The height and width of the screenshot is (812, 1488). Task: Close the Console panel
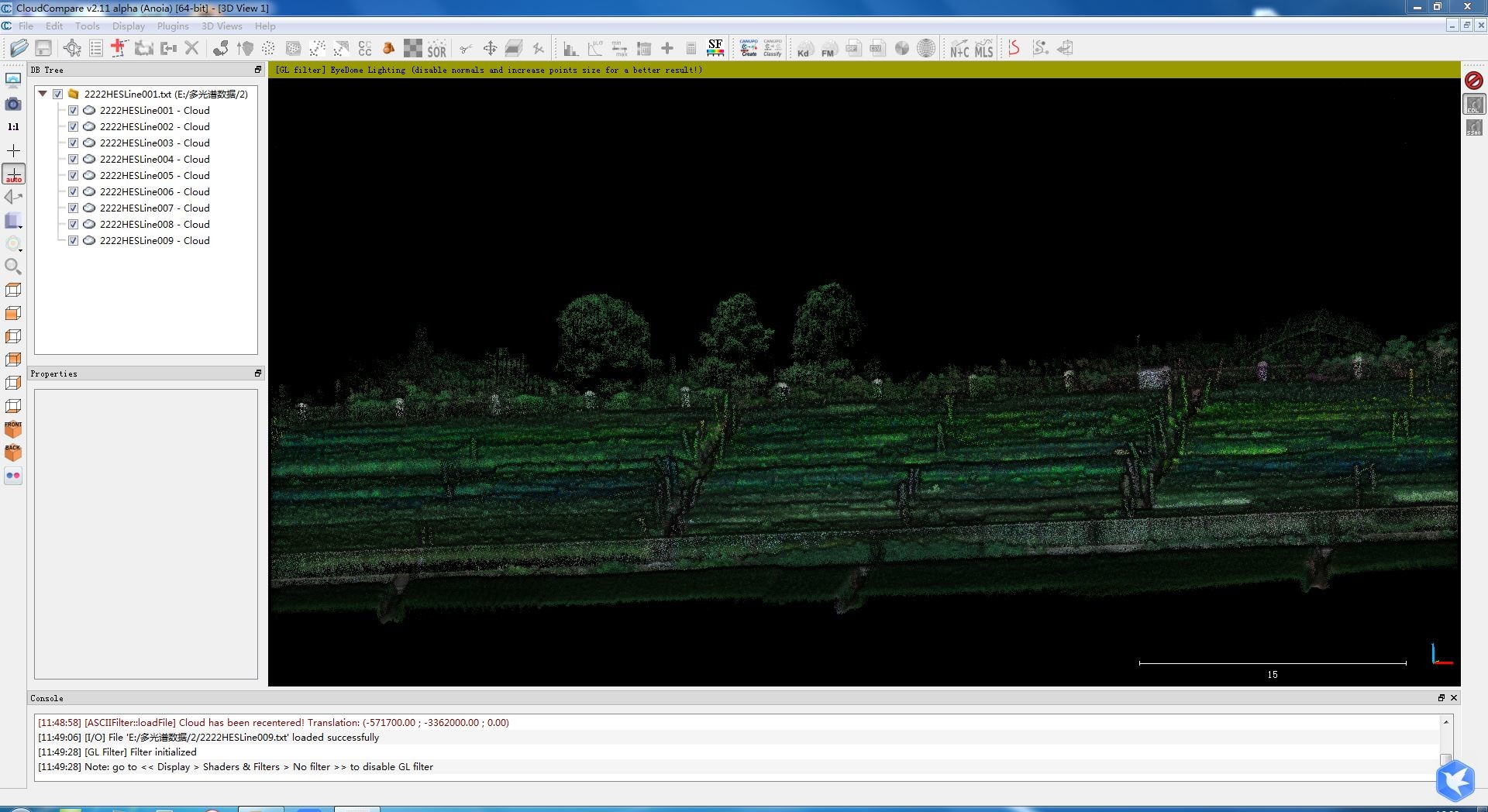(1454, 698)
